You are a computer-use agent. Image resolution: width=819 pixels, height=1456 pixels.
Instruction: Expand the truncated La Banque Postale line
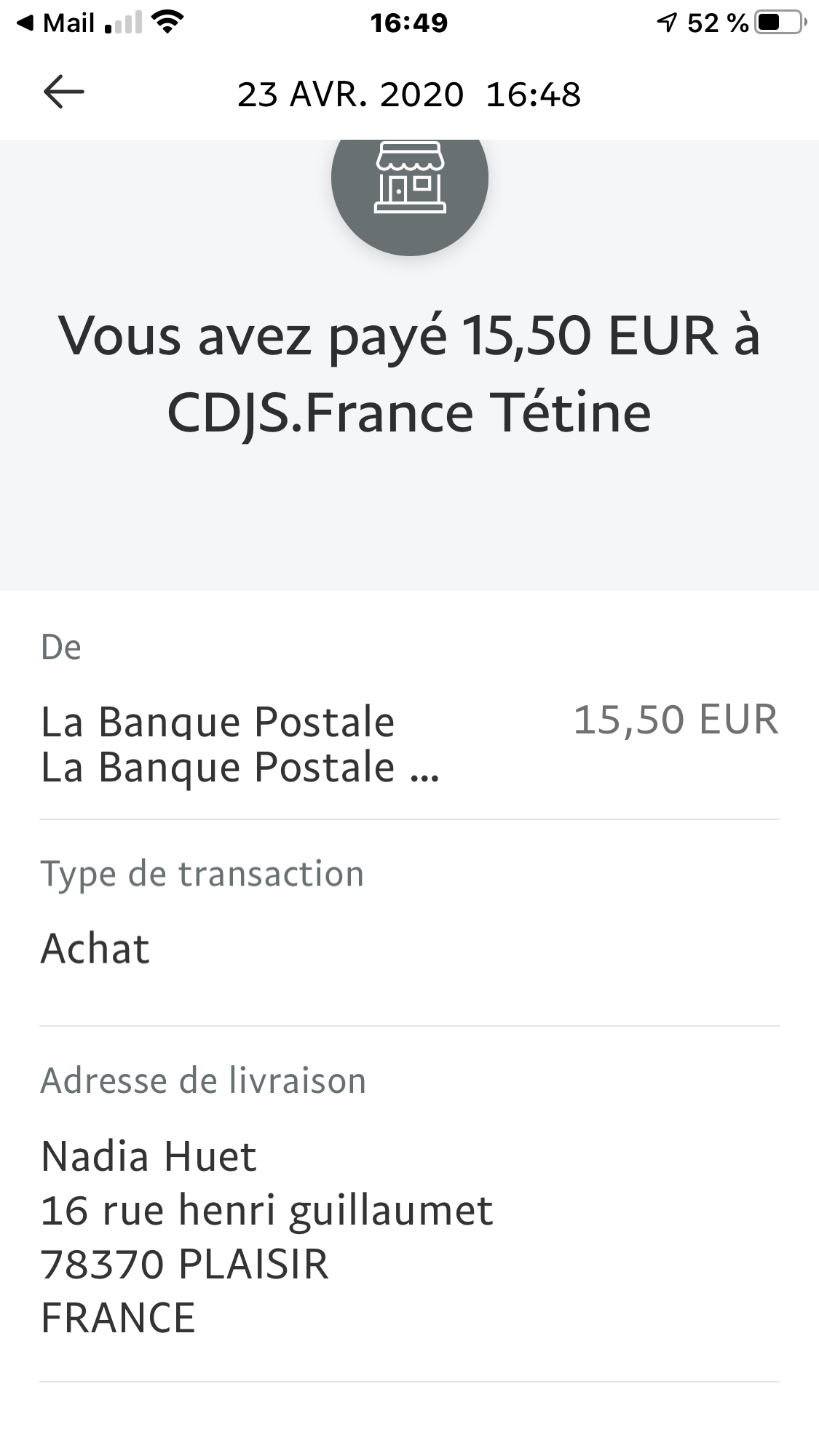pos(240,768)
